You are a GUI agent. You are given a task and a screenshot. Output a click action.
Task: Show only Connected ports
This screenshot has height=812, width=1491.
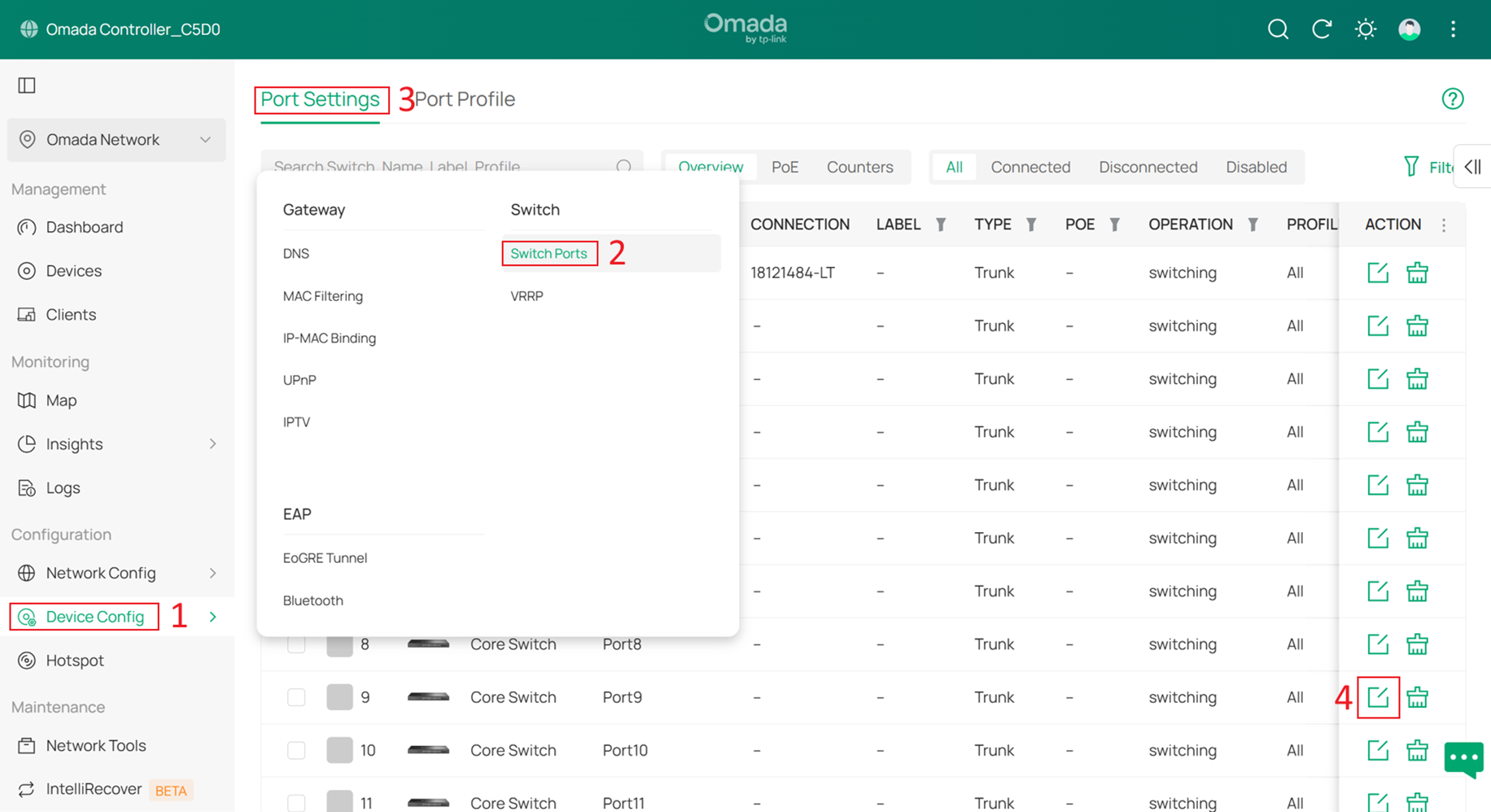point(1030,167)
